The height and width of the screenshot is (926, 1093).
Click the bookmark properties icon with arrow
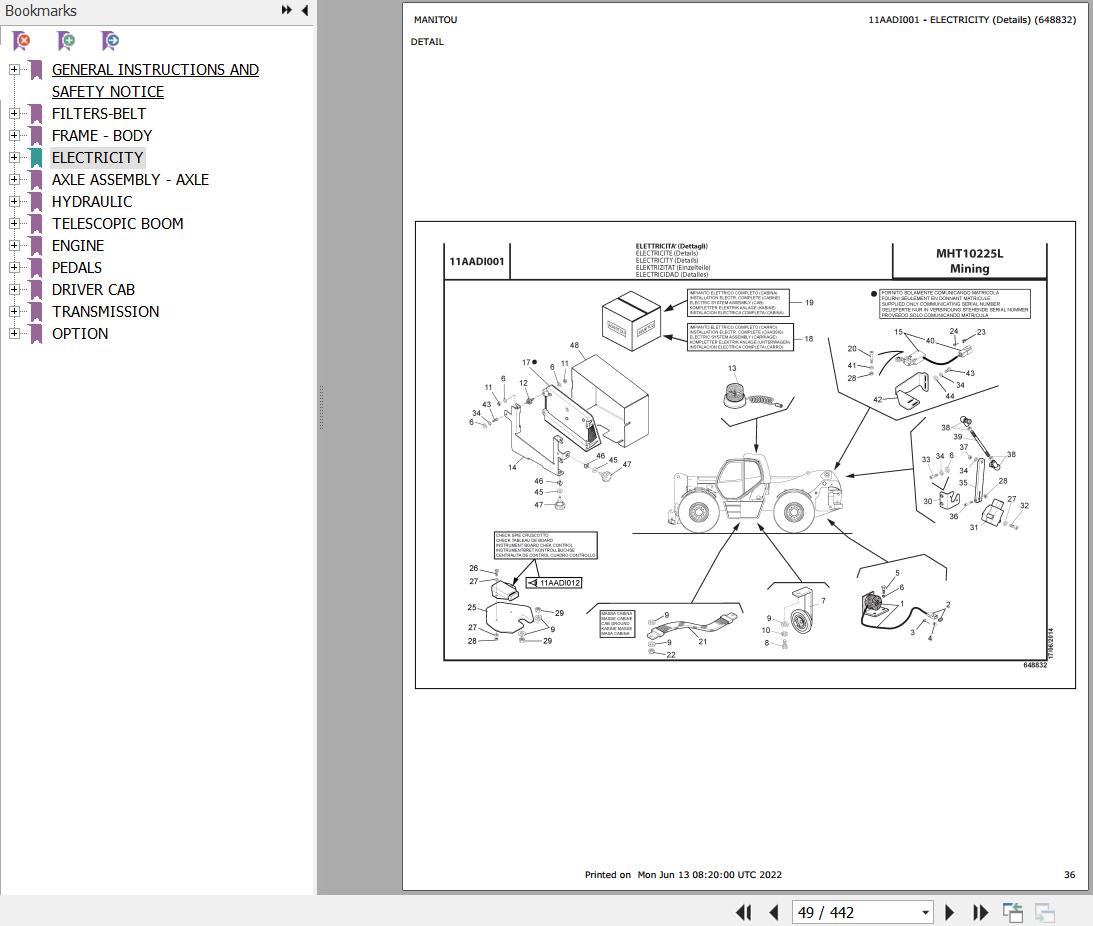pos(109,41)
